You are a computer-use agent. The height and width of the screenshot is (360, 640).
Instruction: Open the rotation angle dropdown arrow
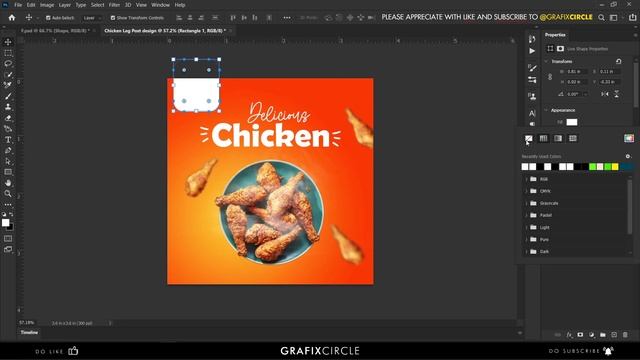(x=586, y=94)
